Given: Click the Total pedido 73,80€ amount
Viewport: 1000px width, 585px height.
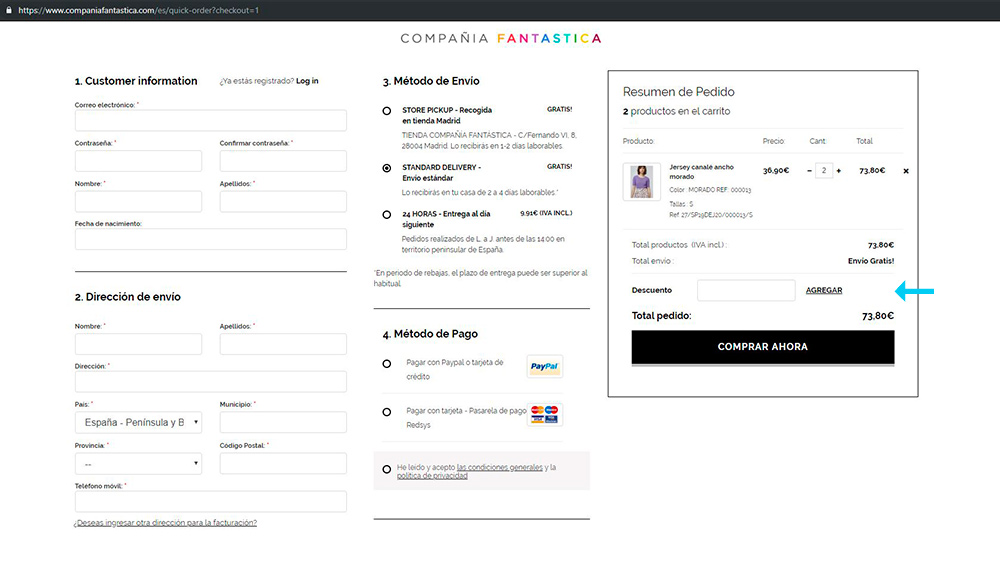Looking at the screenshot, I should [878, 316].
